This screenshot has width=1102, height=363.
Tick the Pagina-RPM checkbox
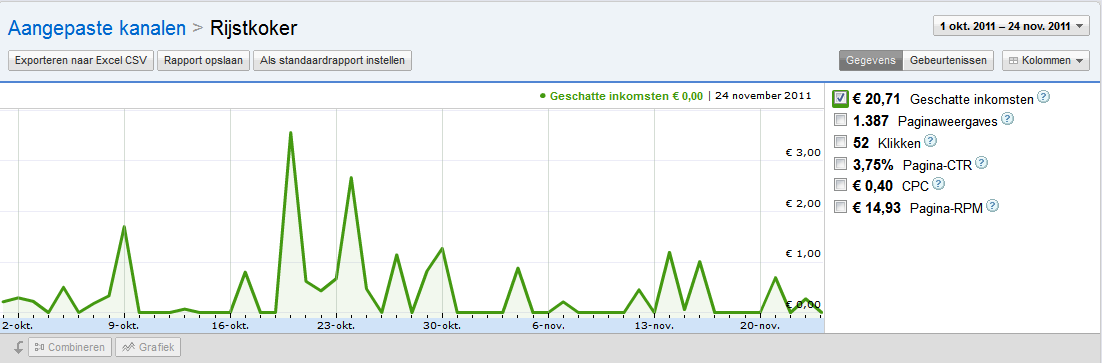pyautogui.click(x=840, y=206)
